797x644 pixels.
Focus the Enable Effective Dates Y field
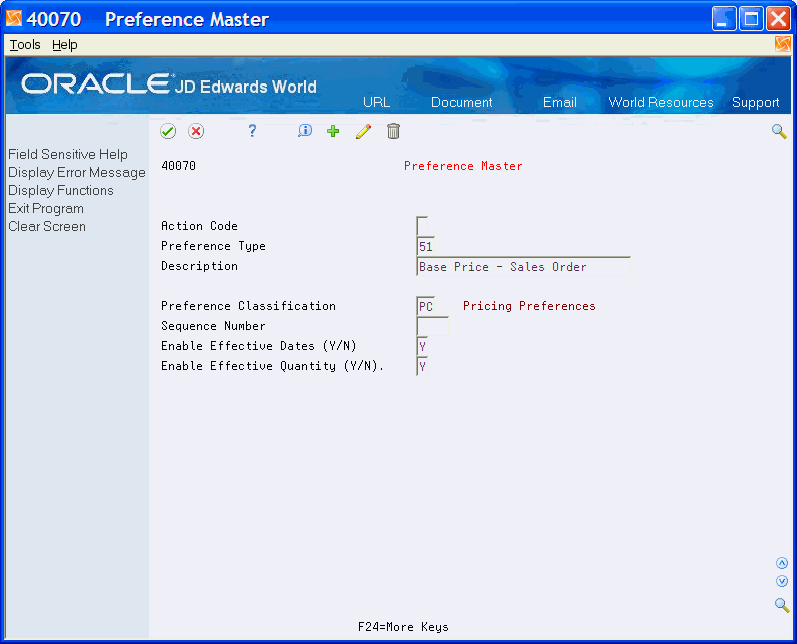point(422,346)
